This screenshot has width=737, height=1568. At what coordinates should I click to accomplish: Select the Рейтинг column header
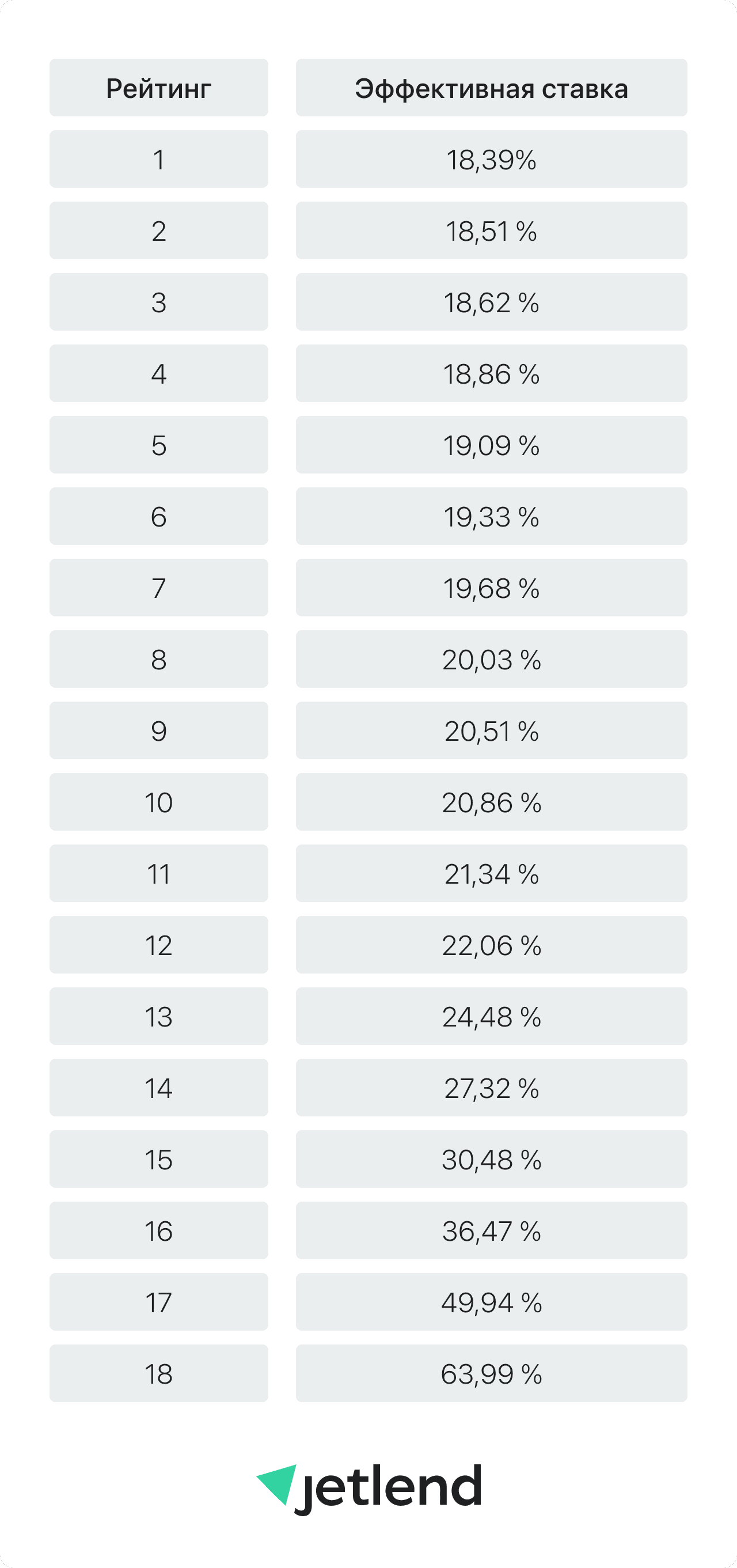(158, 88)
